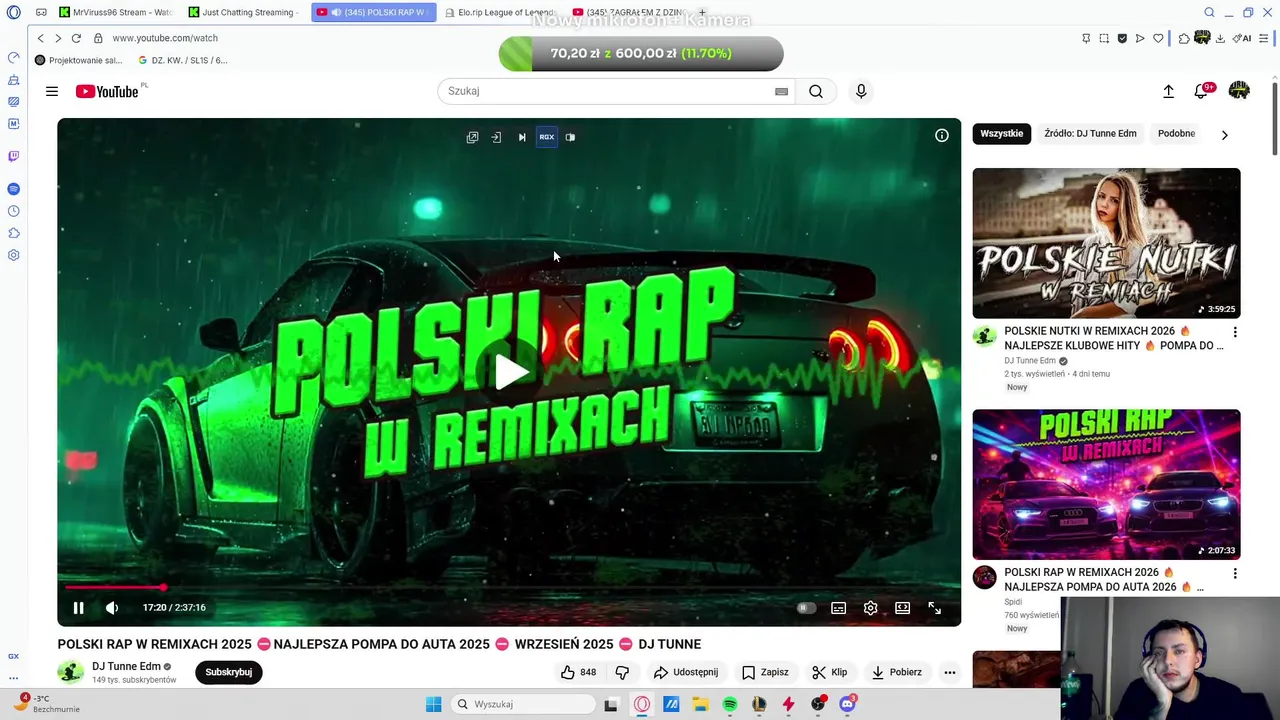Switch to Just Chatting Streaming tab
The image size is (1280, 720).
244,13
